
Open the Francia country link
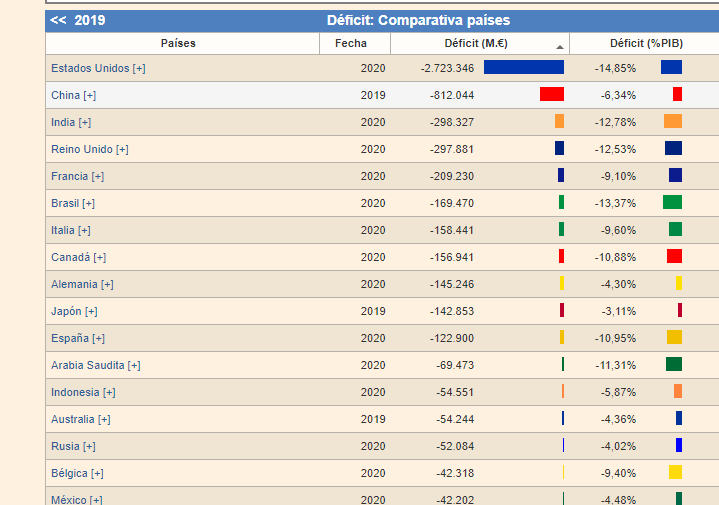pos(69,176)
